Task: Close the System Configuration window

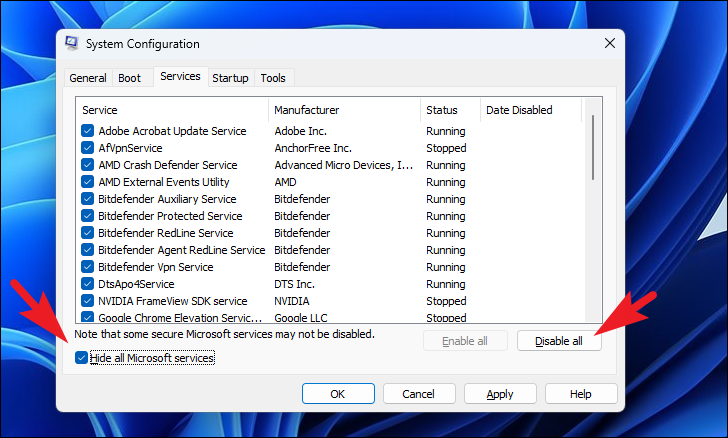Action: (x=610, y=43)
